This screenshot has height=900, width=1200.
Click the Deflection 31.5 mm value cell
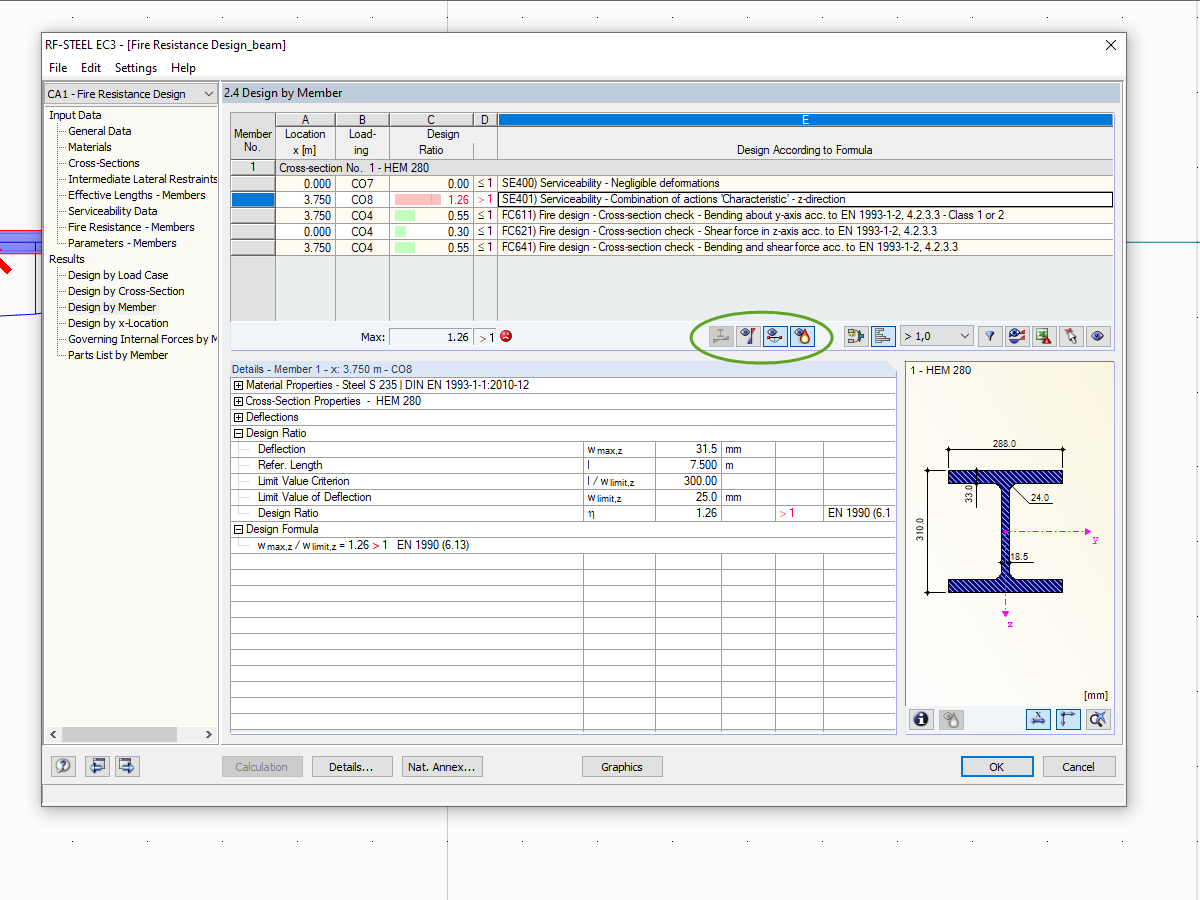click(688, 449)
